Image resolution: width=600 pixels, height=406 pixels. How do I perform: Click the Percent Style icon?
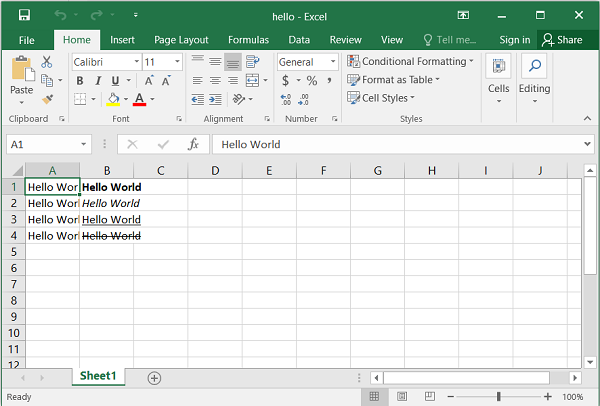312,81
